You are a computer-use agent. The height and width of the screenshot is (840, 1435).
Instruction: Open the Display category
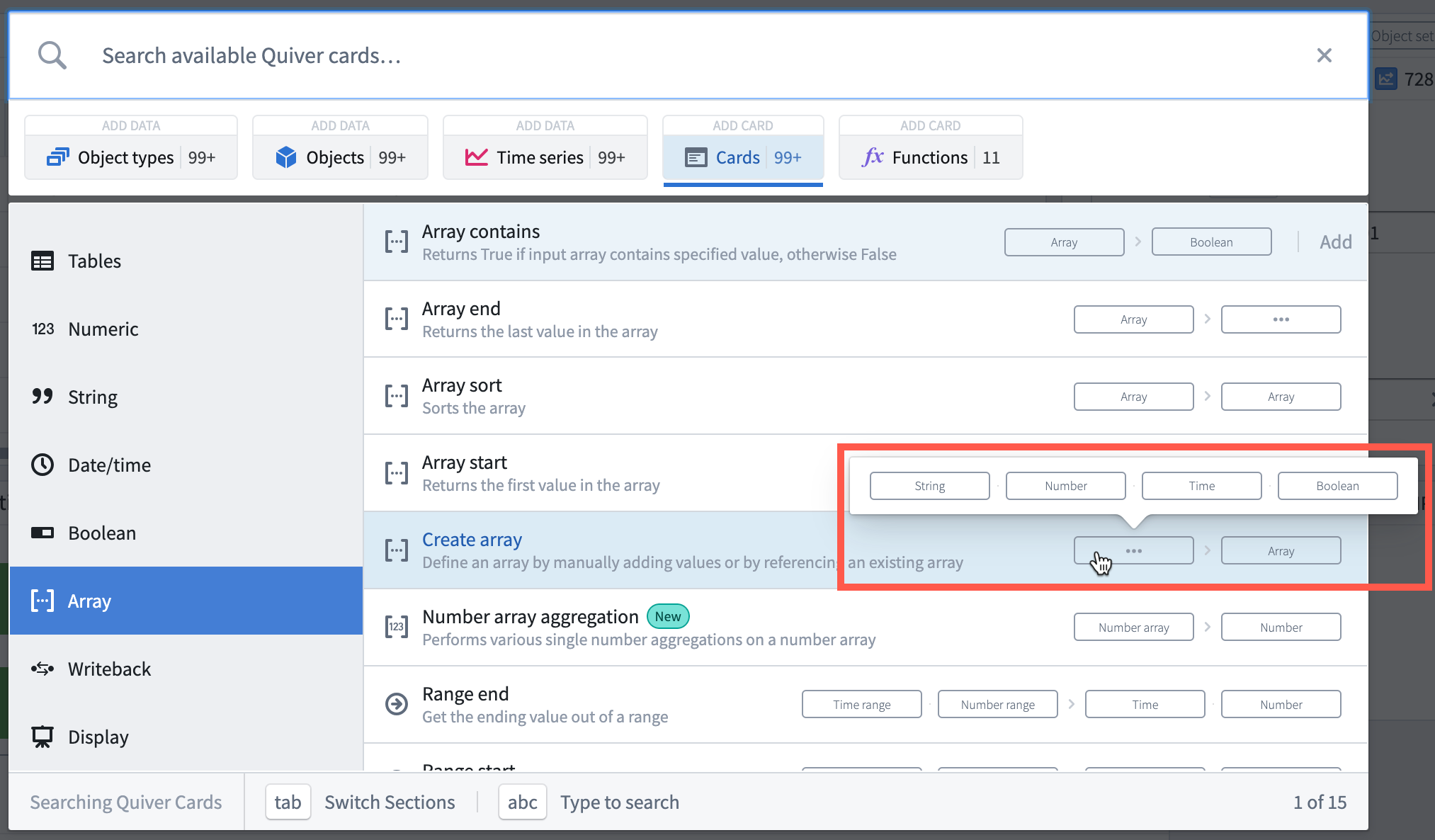click(x=186, y=737)
